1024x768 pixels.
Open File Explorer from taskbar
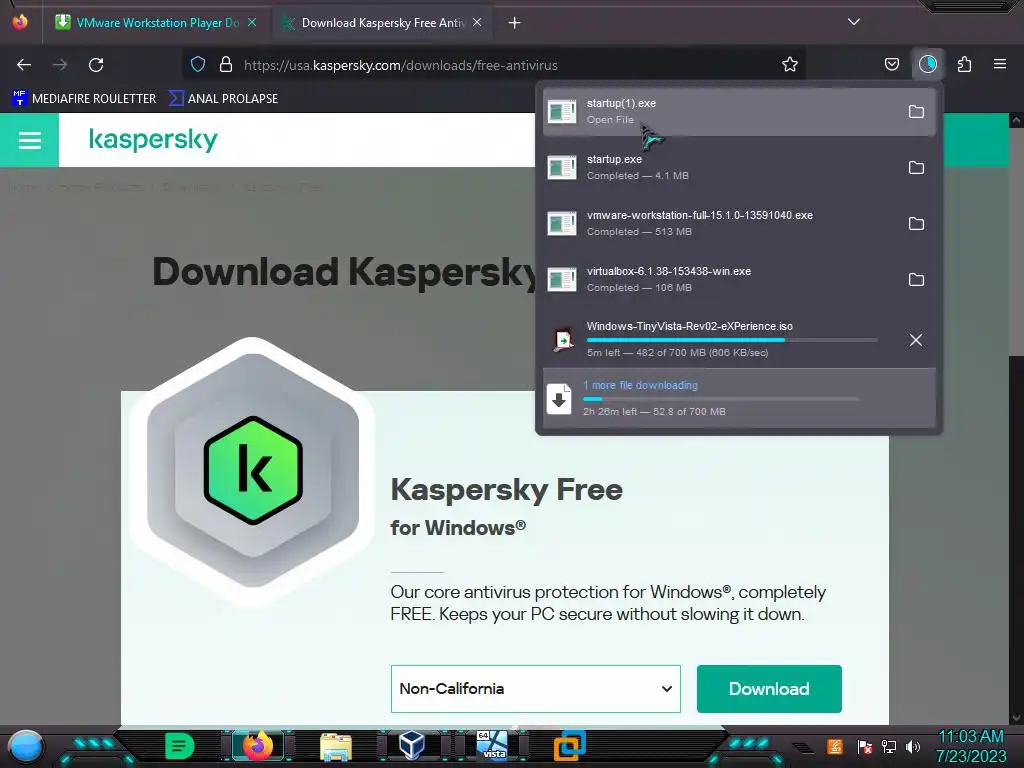pyautogui.click(x=336, y=746)
